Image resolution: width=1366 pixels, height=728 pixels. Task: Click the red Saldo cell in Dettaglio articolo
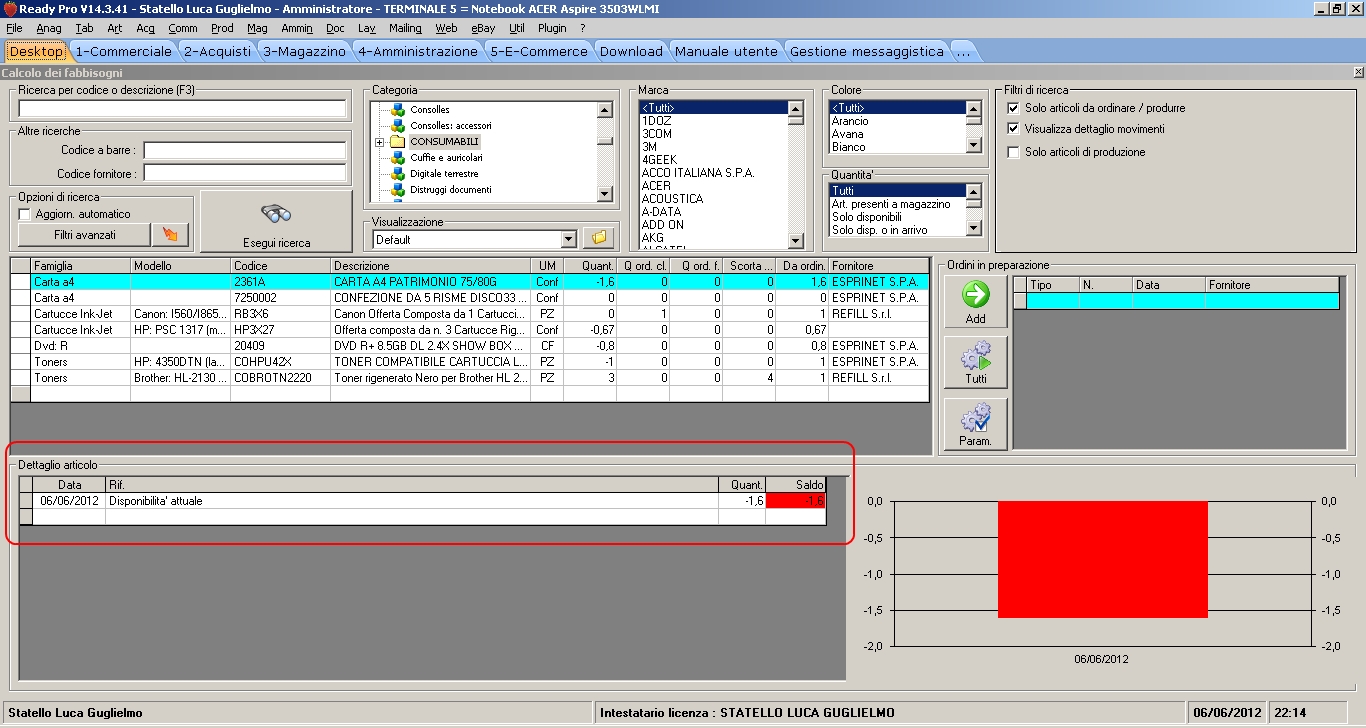point(795,501)
